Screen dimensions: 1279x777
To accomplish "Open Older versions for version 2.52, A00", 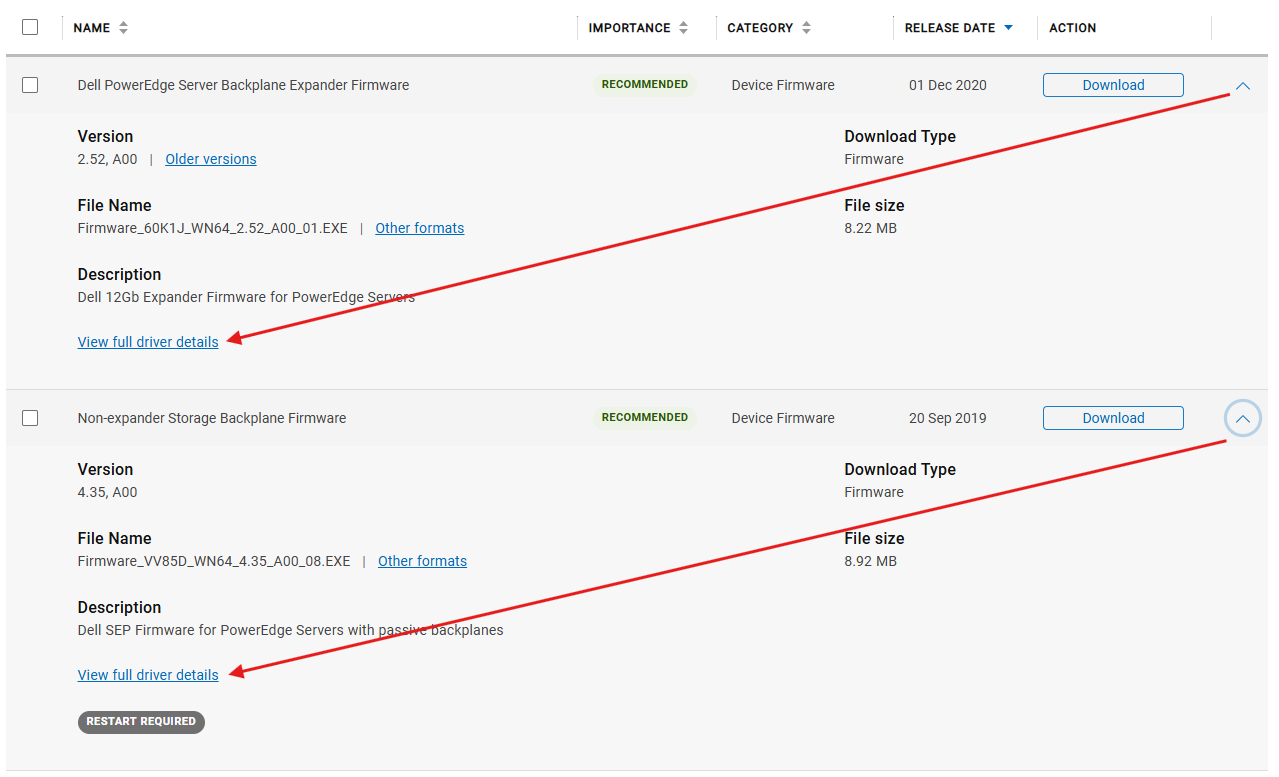I will (210, 159).
